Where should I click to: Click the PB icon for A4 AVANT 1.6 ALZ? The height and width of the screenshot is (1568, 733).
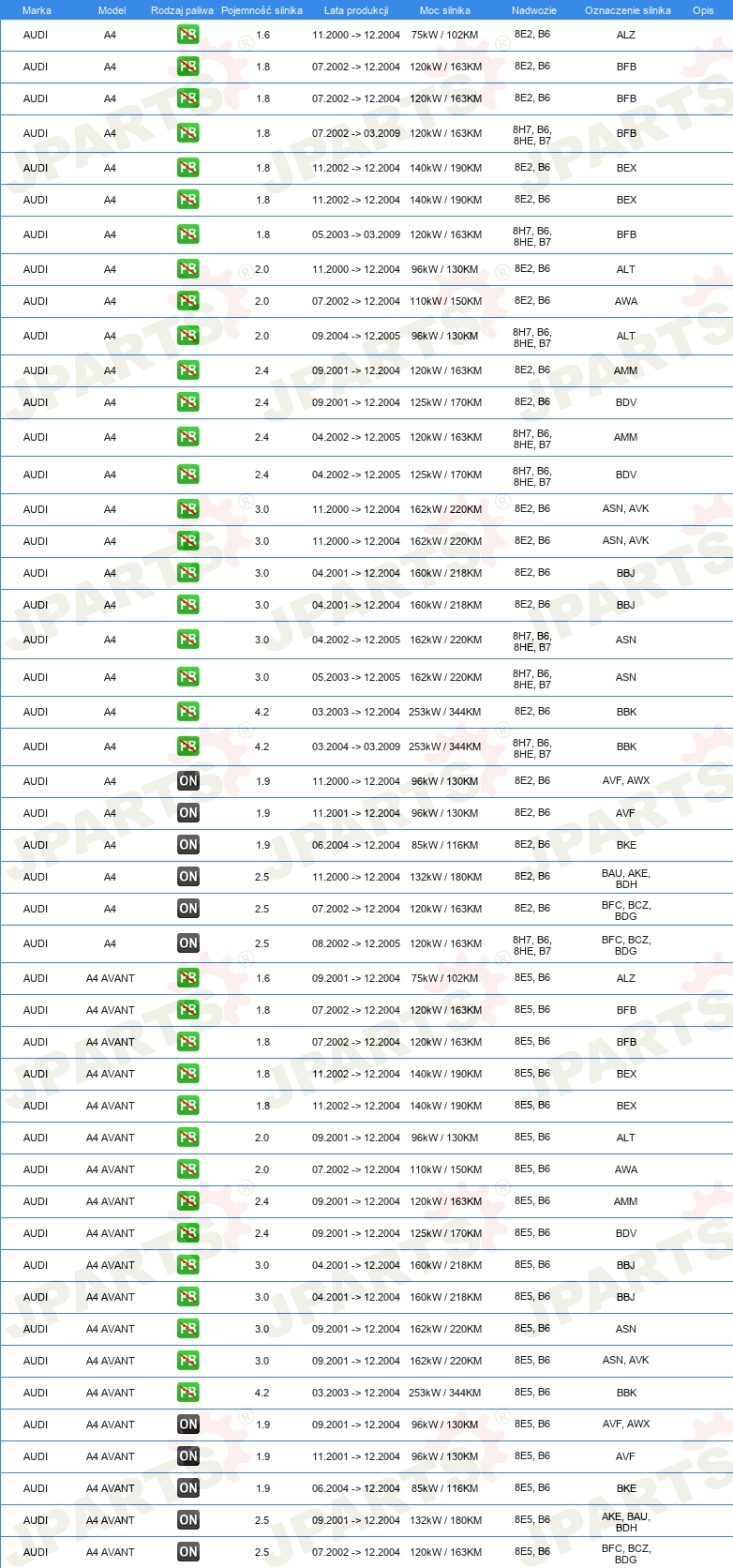[x=188, y=978]
